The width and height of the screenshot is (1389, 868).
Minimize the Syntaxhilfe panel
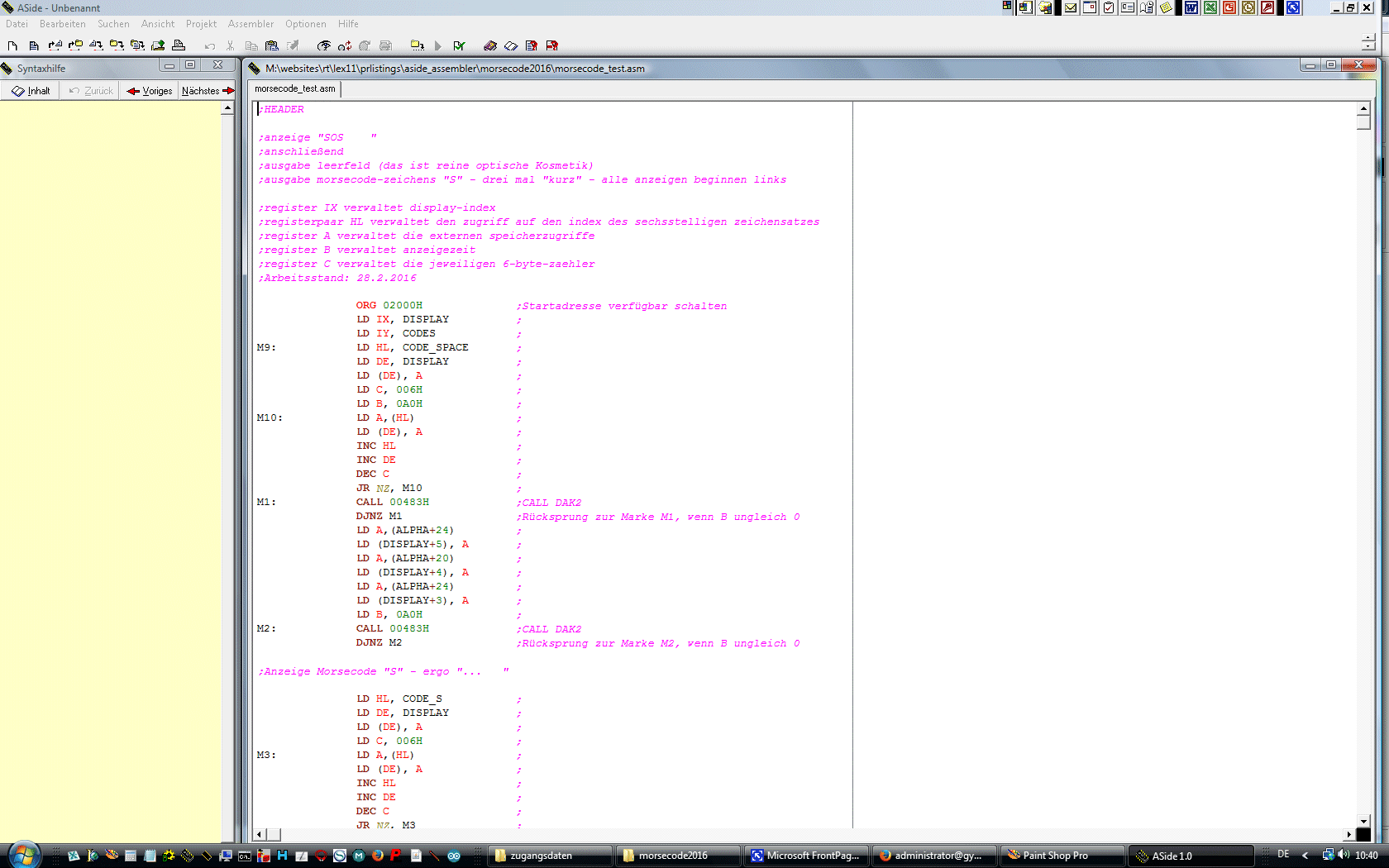pyautogui.click(x=169, y=64)
